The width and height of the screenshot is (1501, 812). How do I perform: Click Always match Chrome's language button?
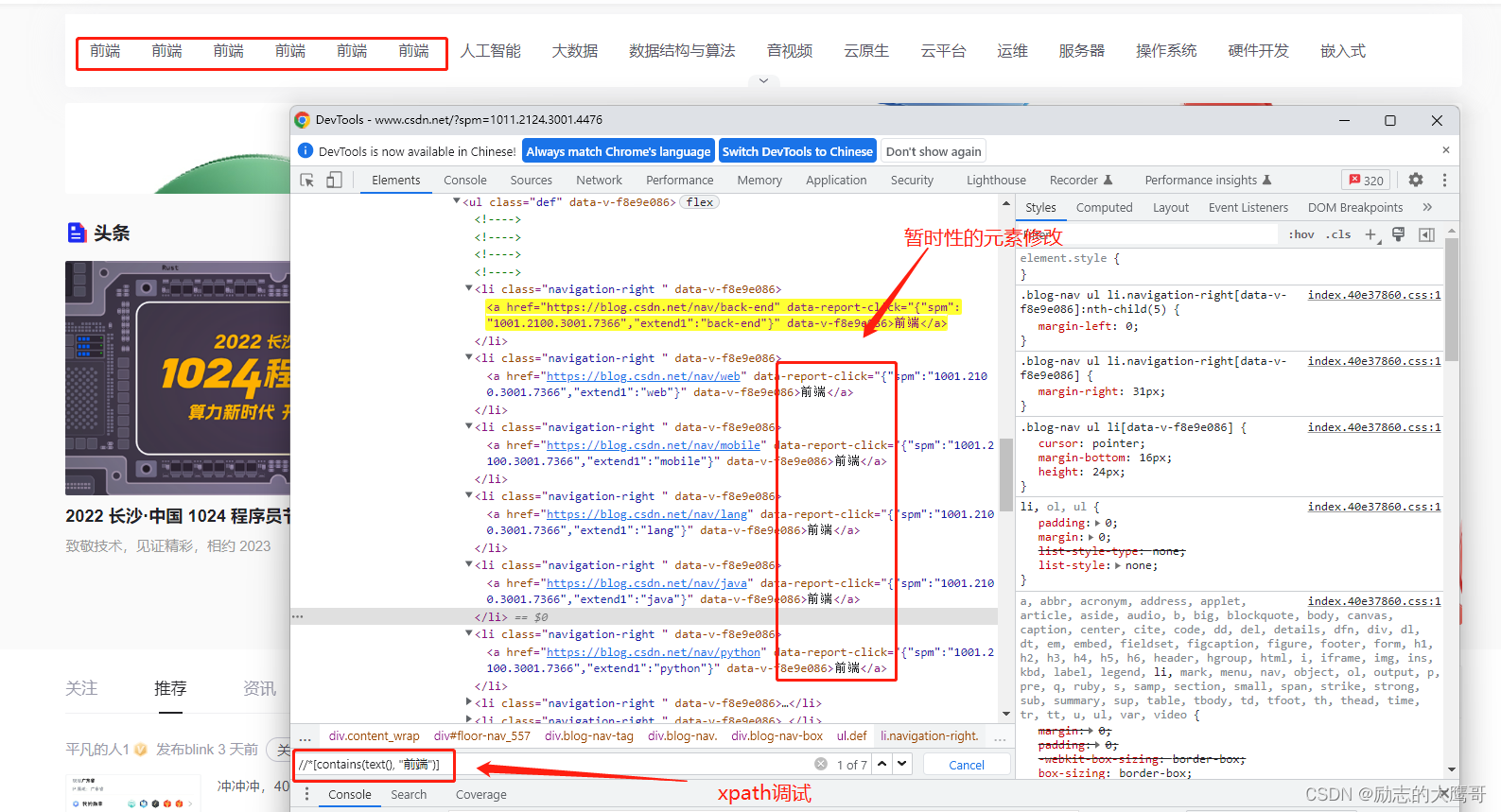point(619,151)
